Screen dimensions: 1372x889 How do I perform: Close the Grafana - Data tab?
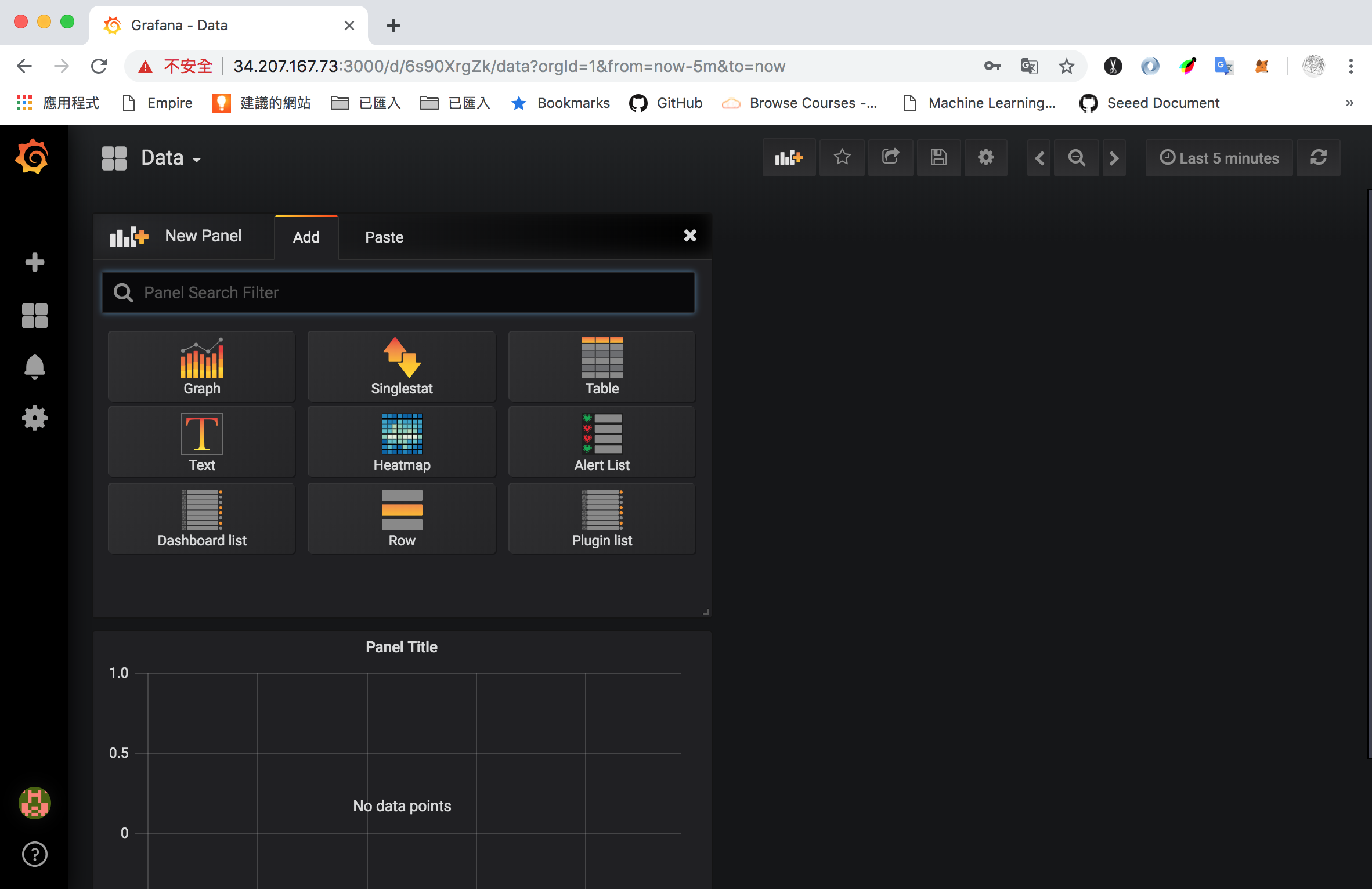click(x=349, y=26)
